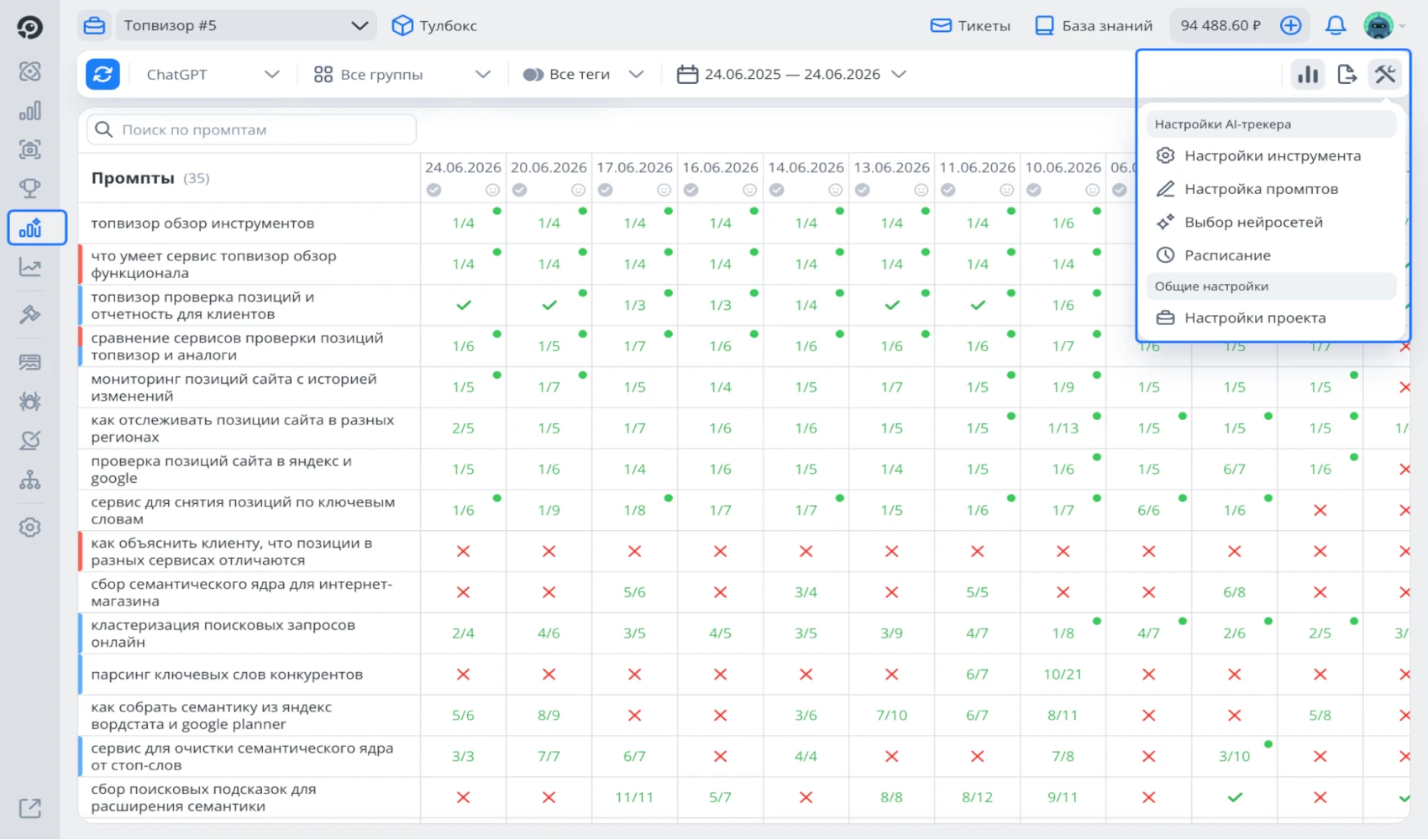Toggle the smiley icon under 20.06.2026

578,190
